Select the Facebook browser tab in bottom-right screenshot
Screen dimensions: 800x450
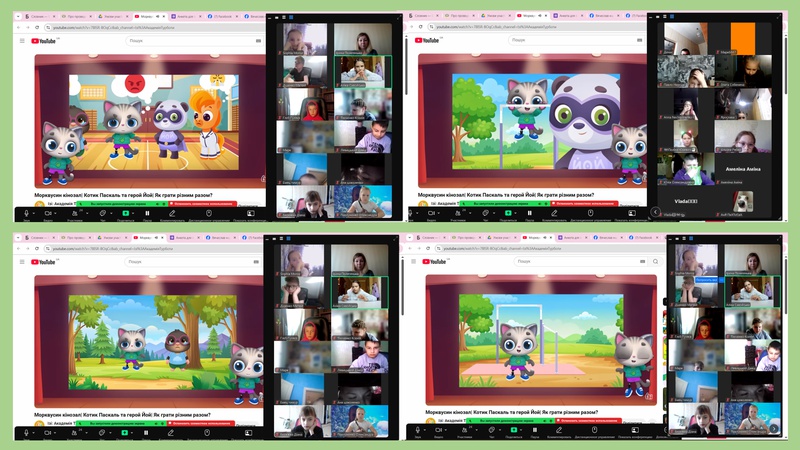[644, 238]
